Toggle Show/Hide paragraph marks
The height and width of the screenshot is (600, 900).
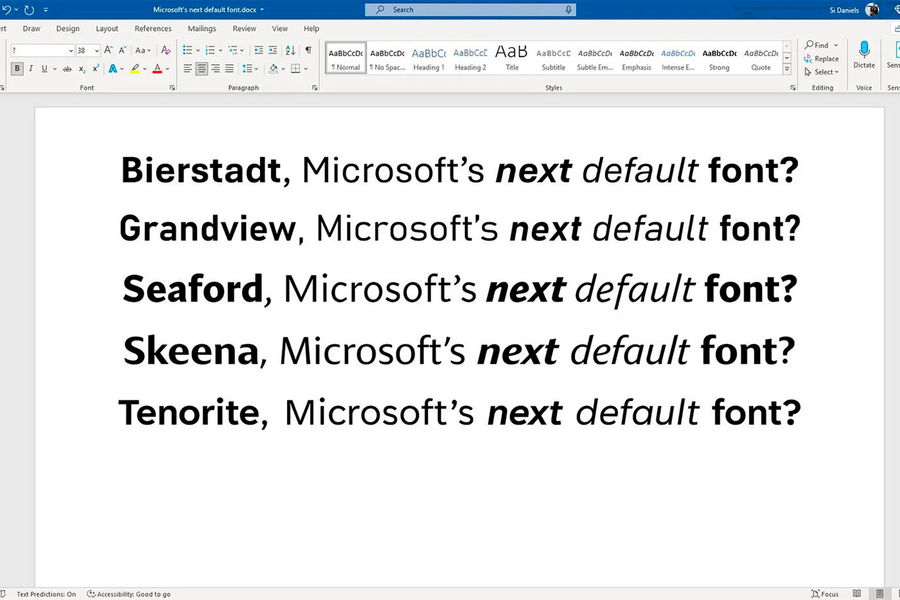pyautogui.click(x=308, y=50)
